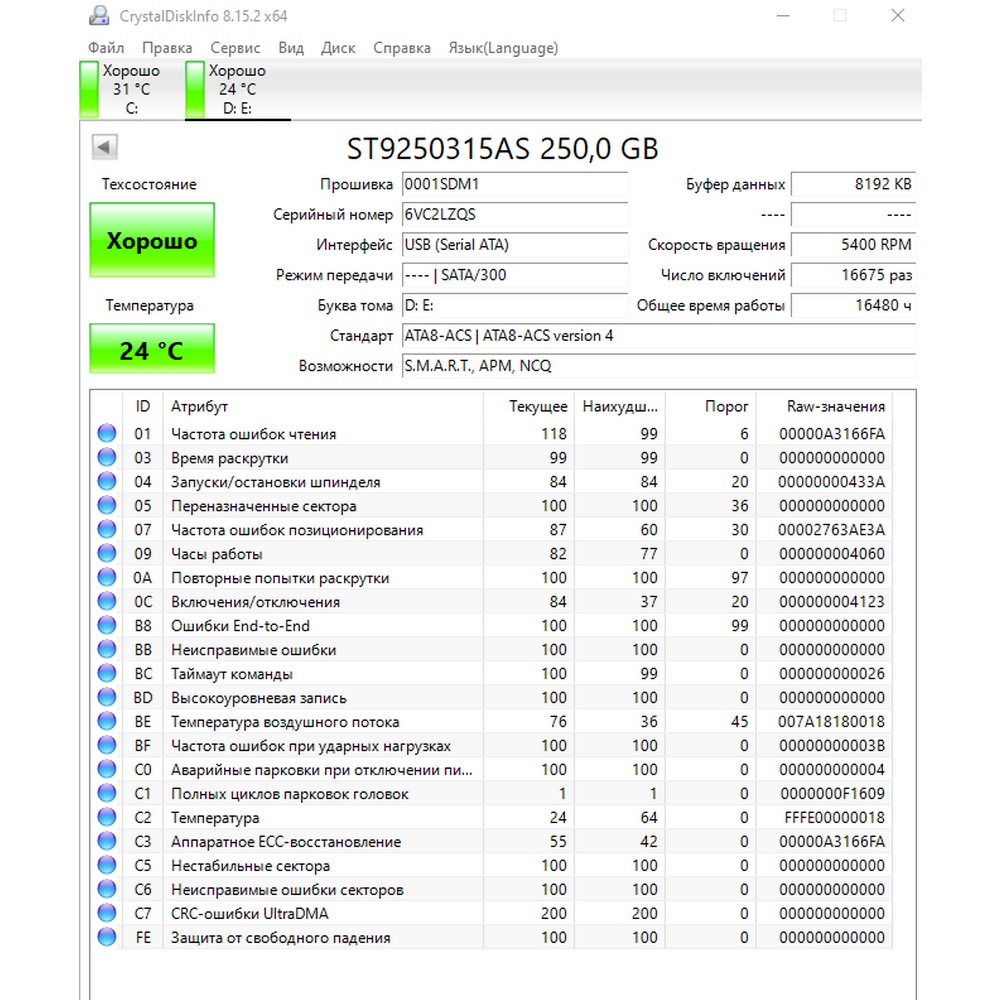Click the green Хорошо health status button
Screen dimensions: 1000x1000
coord(152,240)
